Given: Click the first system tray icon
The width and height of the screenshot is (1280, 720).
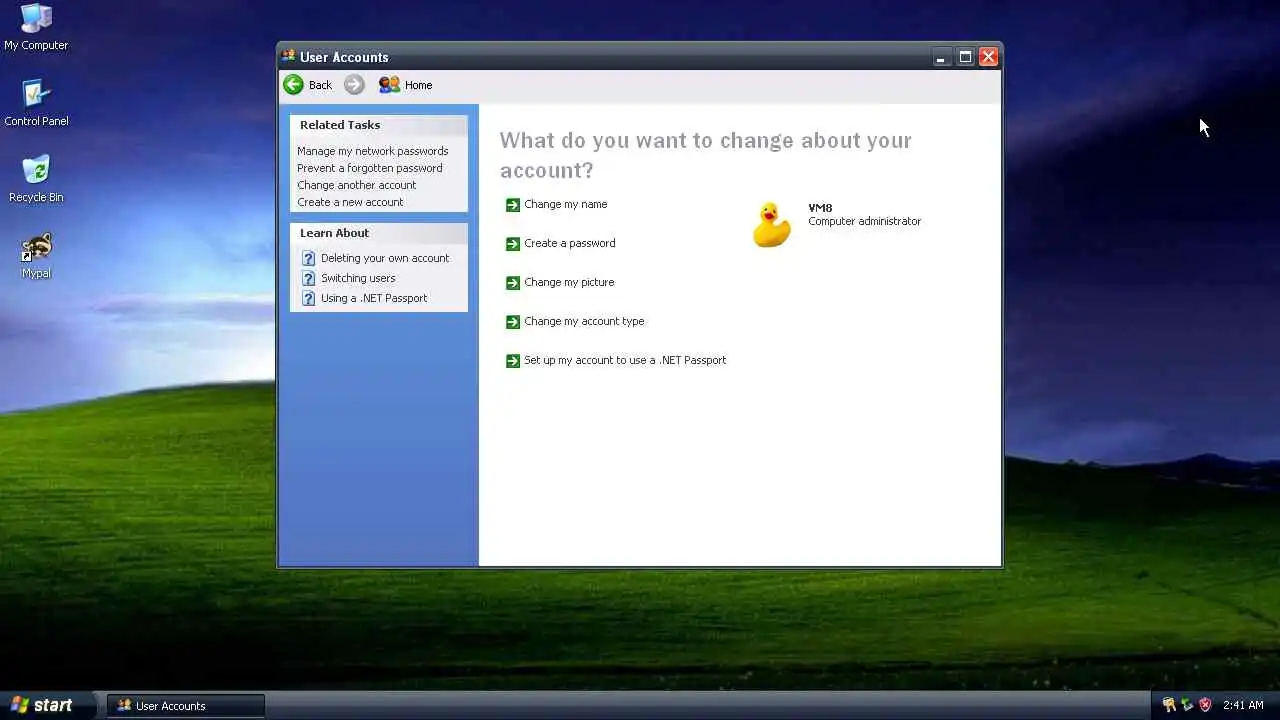Looking at the screenshot, I should click(x=1169, y=705).
